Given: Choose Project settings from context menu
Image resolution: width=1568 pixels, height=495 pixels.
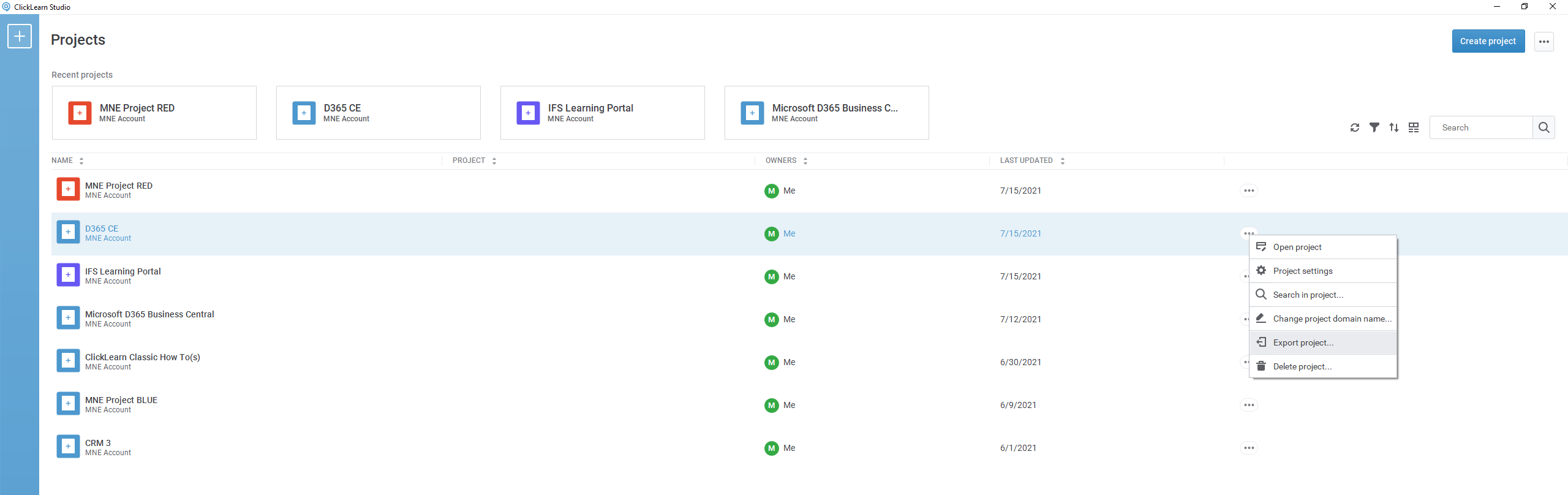Looking at the screenshot, I should point(1323,271).
